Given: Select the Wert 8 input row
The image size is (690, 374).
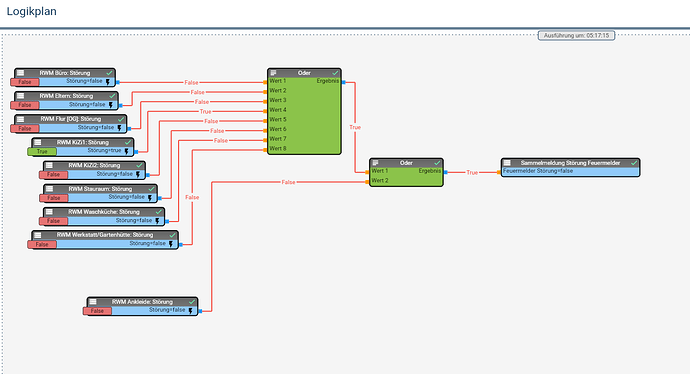Looking at the screenshot, I should [x=278, y=149].
